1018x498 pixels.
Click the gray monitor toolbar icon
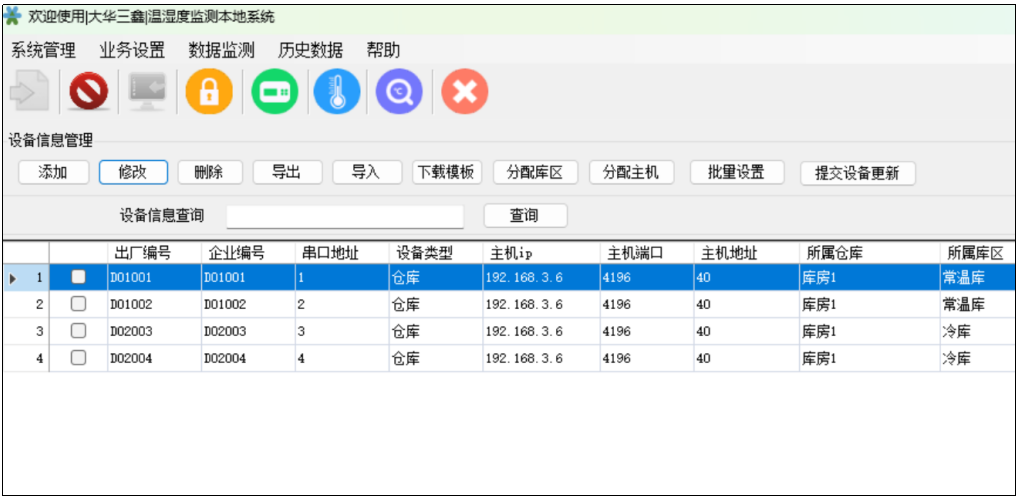coord(148,93)
